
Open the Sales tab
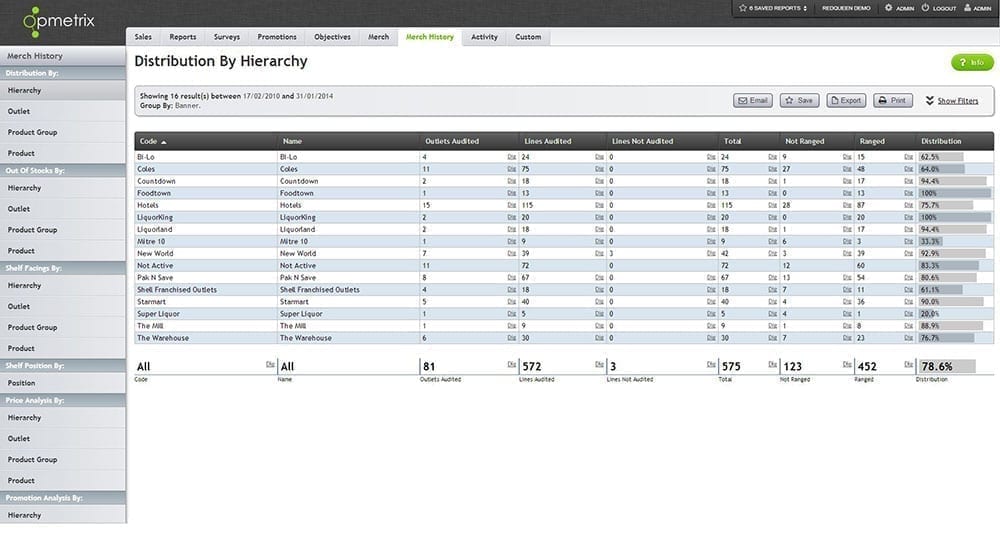click(143, 37)
